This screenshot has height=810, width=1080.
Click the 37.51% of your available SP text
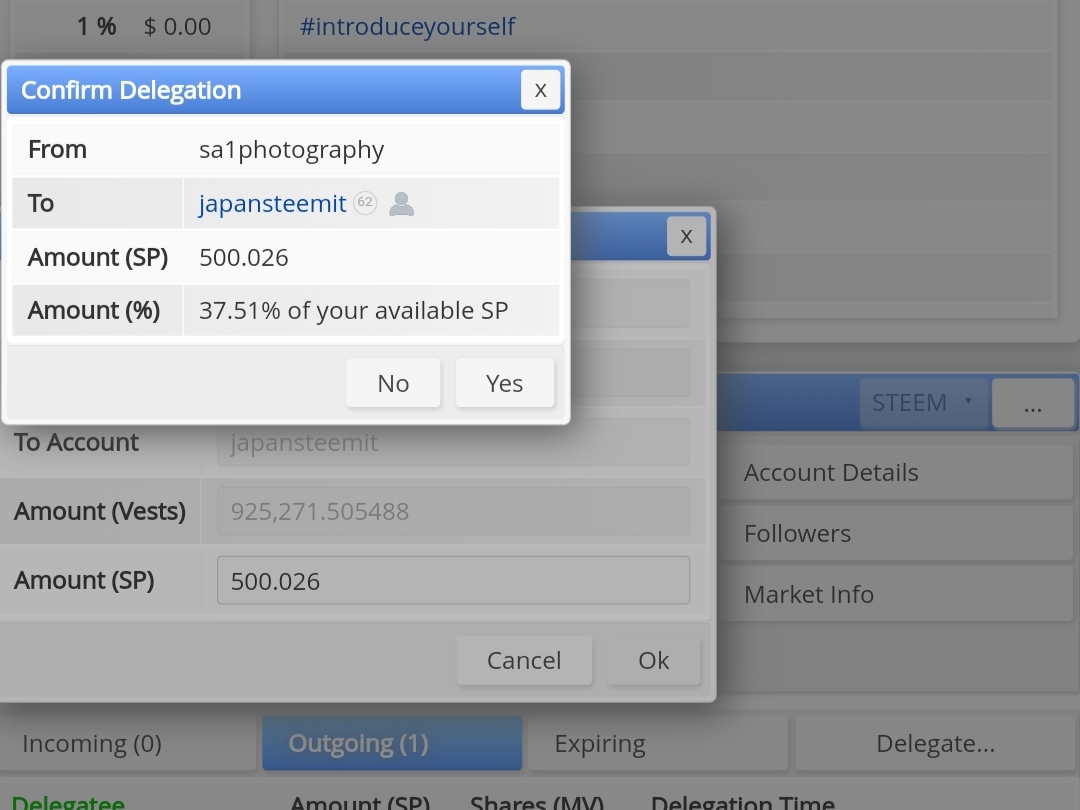coord(353,311)
